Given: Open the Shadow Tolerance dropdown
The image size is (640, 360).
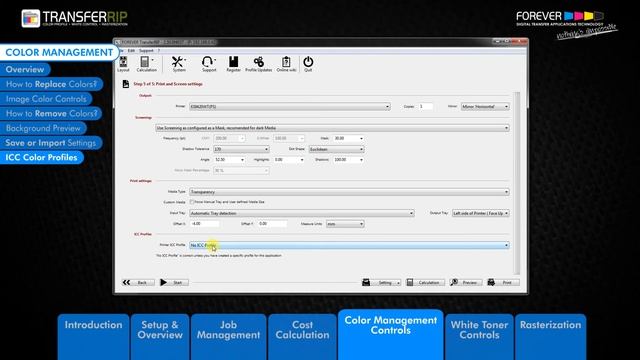Looking at the screenshot, I should click(241, 149).
